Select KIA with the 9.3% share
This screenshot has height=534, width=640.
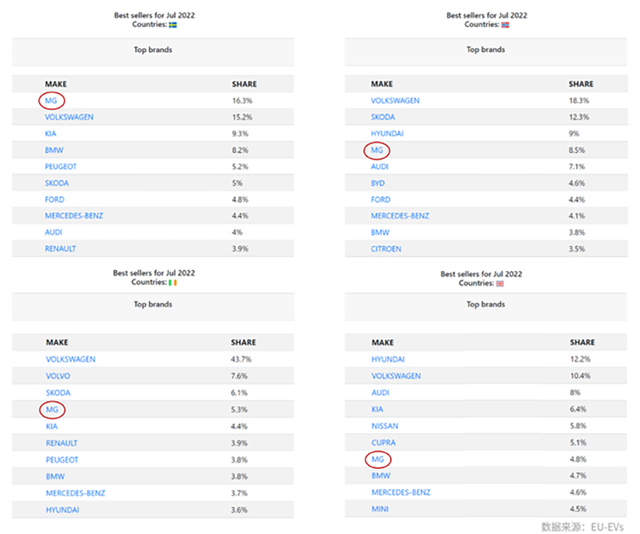coord(51,133)
